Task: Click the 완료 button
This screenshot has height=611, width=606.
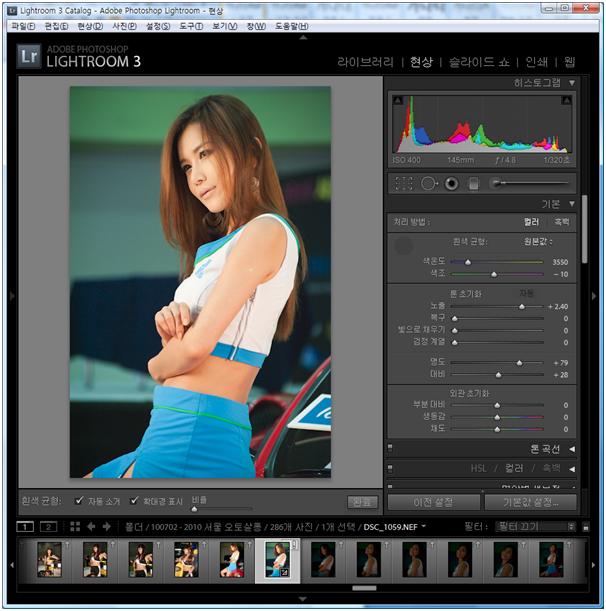Action: point(362,502)
